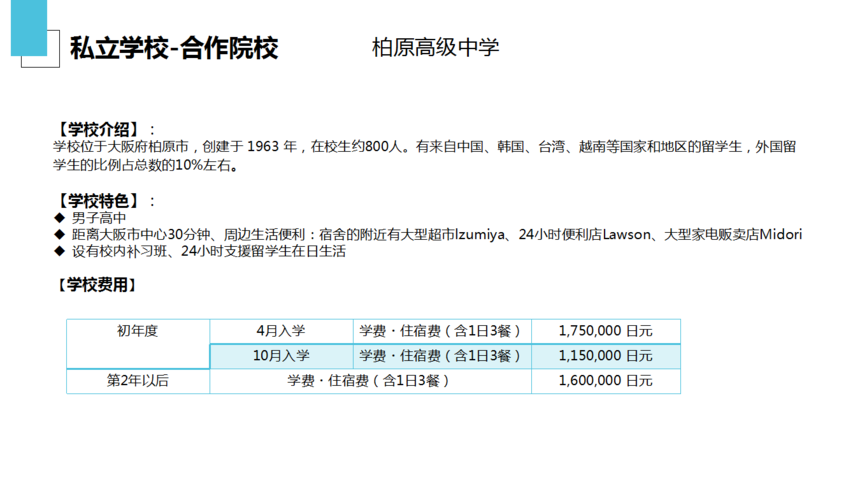860x484 pixels.
Task: Click the 1,600,000 日元 cell
Action: (x=606, y=381)
